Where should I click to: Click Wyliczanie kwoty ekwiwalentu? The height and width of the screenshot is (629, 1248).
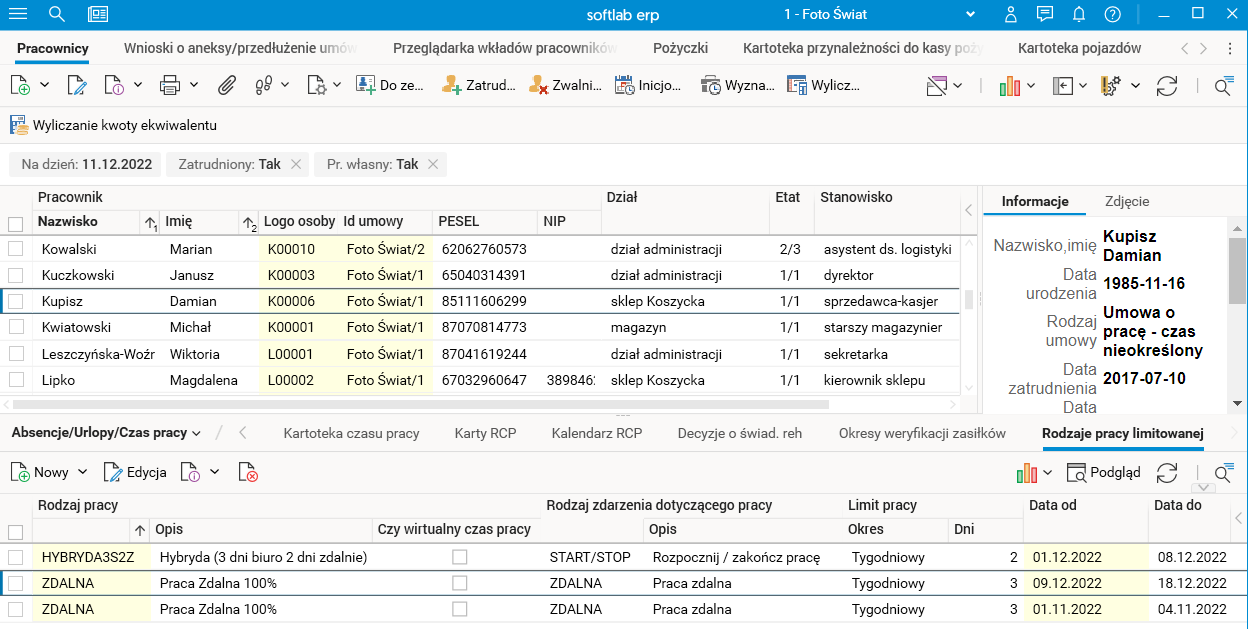(113, 125)
